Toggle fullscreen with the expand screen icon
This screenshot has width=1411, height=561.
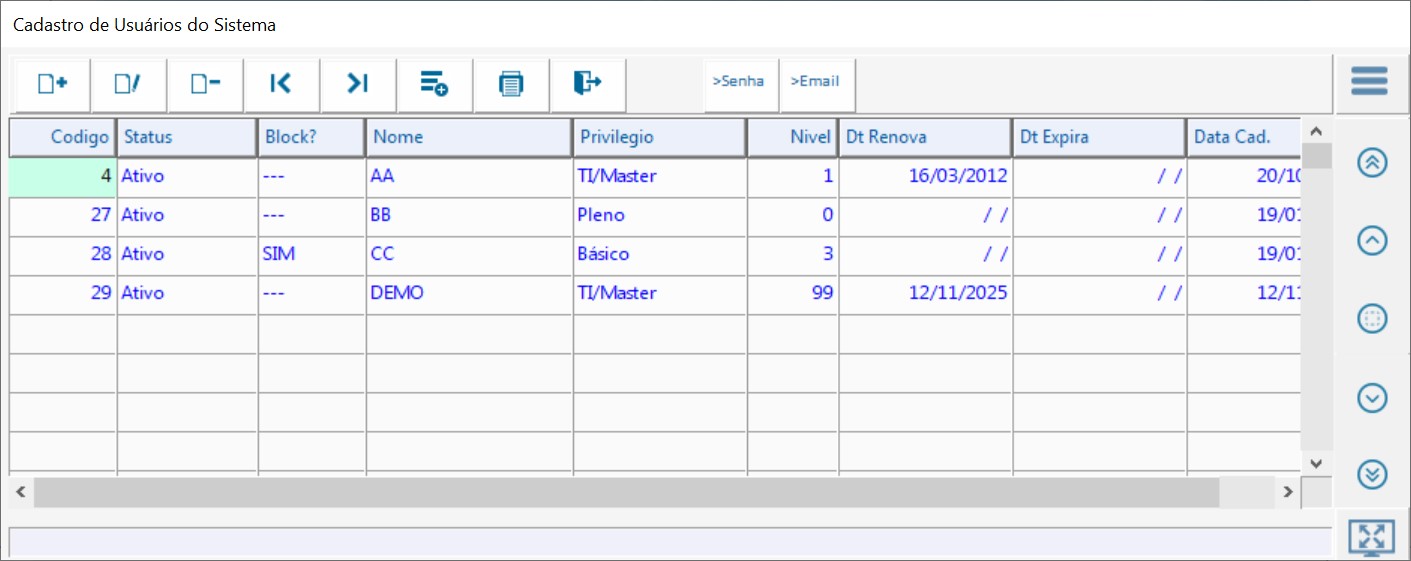[x=1371, y=538]
